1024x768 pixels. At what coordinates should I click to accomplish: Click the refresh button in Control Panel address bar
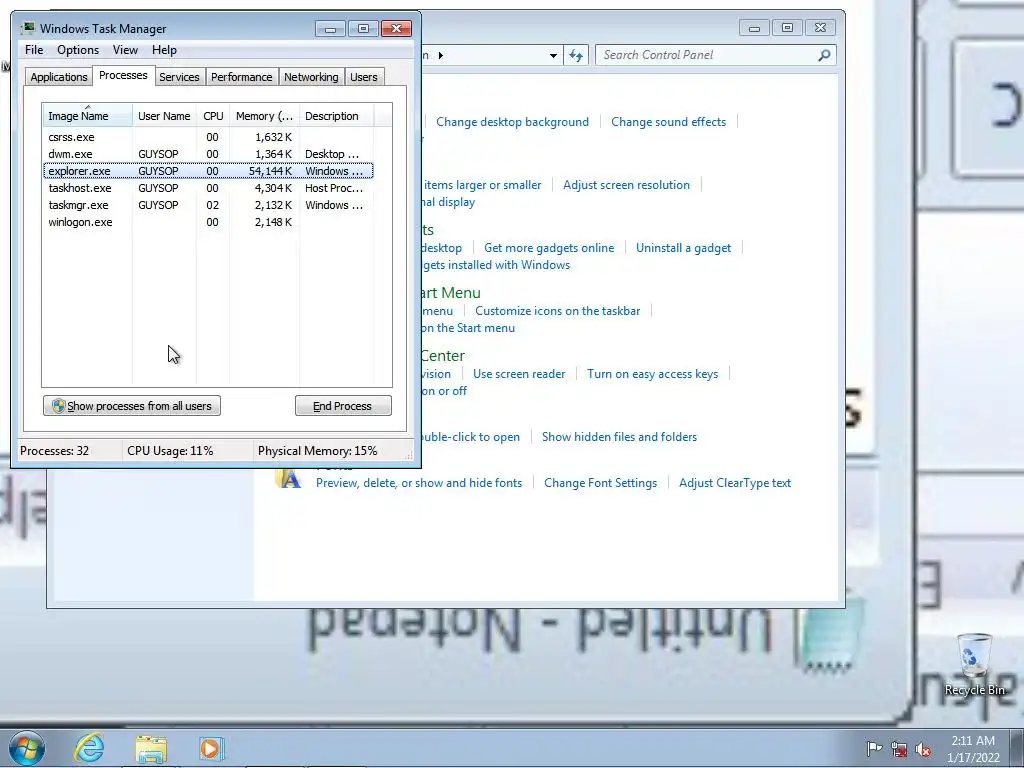(x=575, y=55)
